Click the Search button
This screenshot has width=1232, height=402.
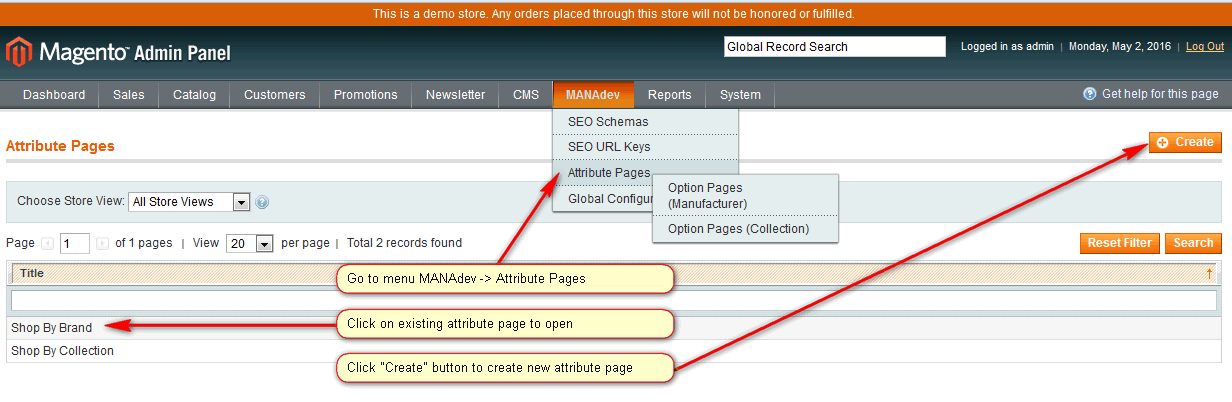coord(1193,243)
